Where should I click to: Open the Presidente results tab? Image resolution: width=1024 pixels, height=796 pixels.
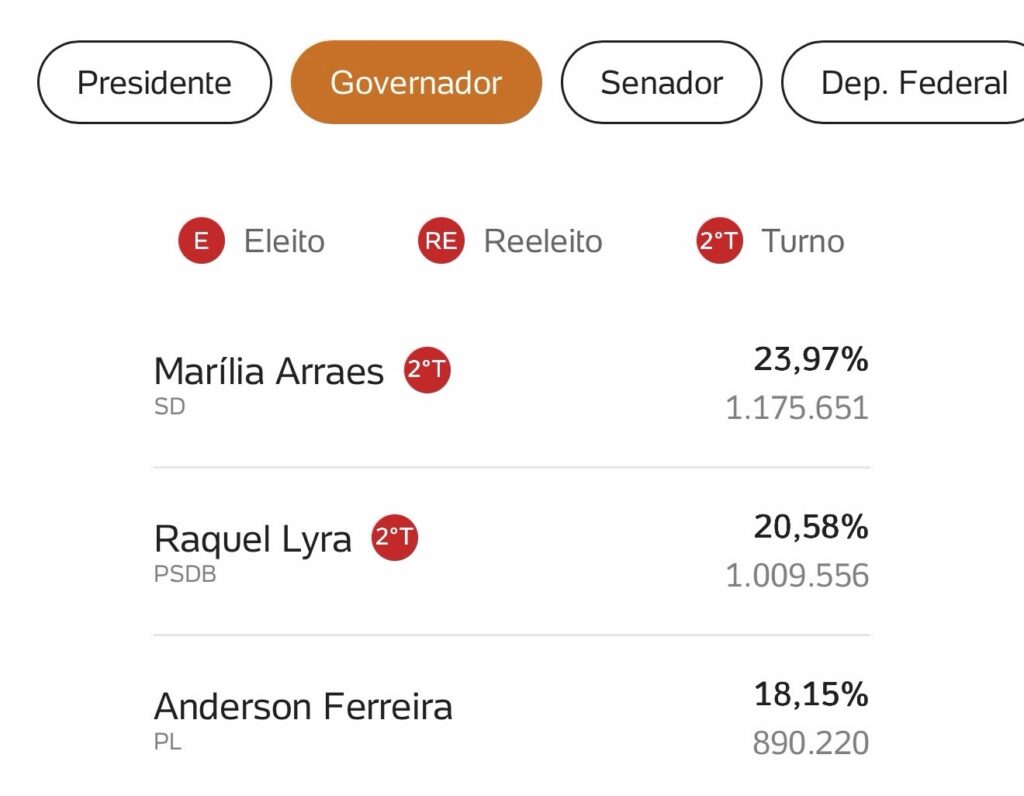click(154, 82)
